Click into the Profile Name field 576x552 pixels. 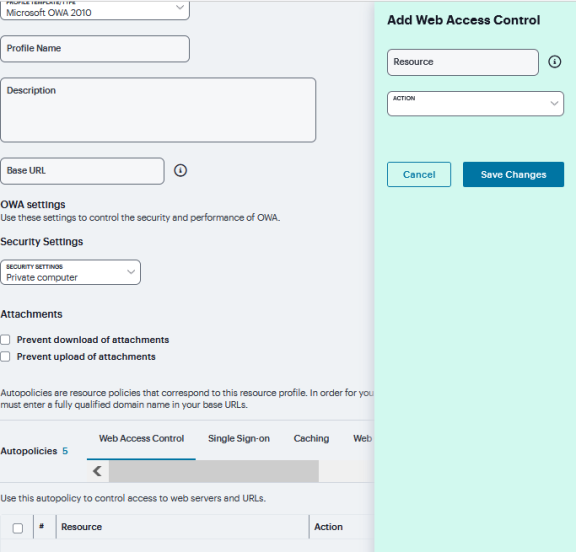[95, 48]
